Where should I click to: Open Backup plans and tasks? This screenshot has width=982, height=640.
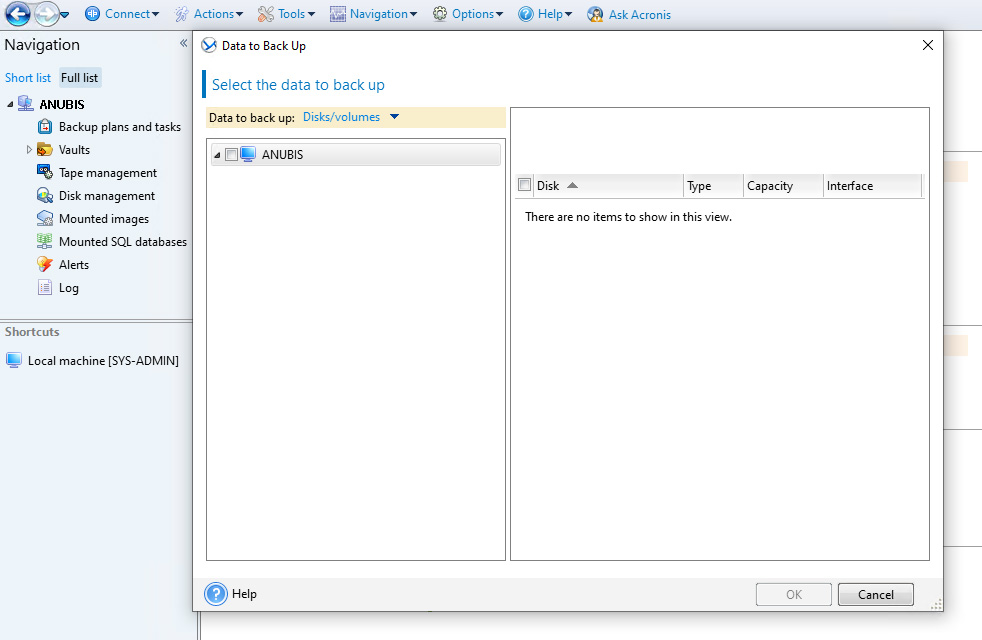120,126
